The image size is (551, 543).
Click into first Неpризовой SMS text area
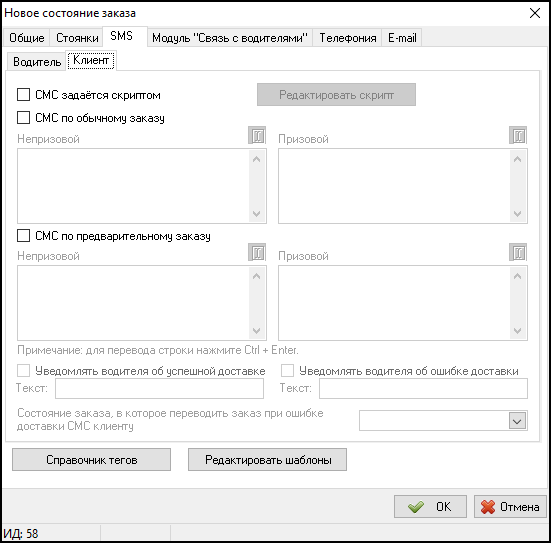[x=134, y=186]
